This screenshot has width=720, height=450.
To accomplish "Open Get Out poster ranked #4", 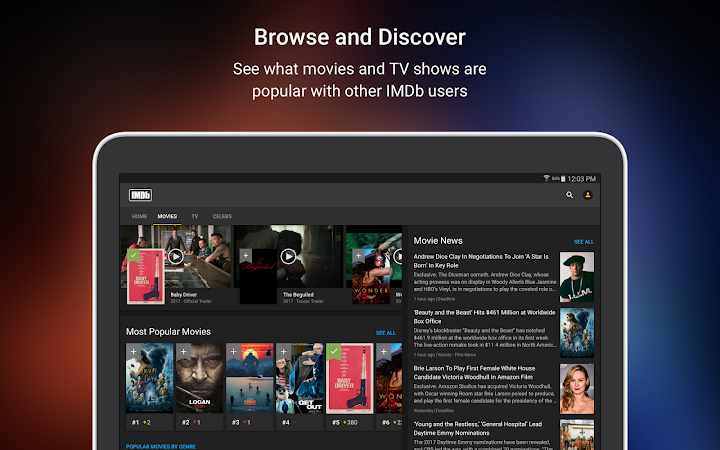I will click(x=300, y=378).
